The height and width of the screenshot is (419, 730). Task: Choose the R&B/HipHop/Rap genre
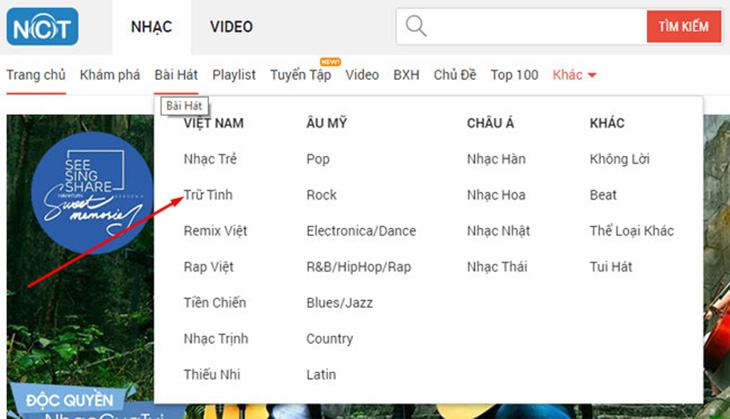point(359,267)
